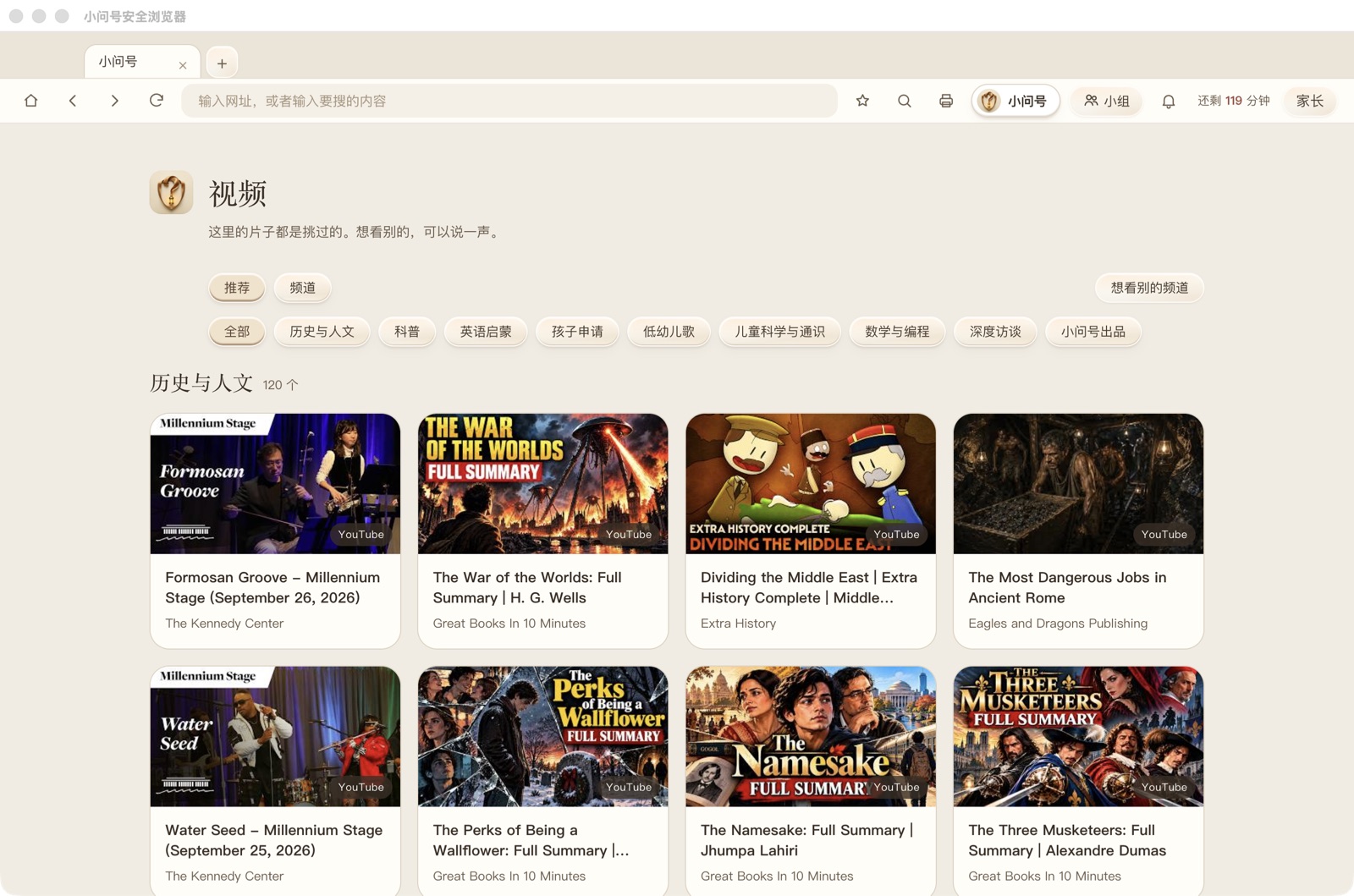Filter by 数学与编程 category

pyautogui.click(x=897, y=332)
